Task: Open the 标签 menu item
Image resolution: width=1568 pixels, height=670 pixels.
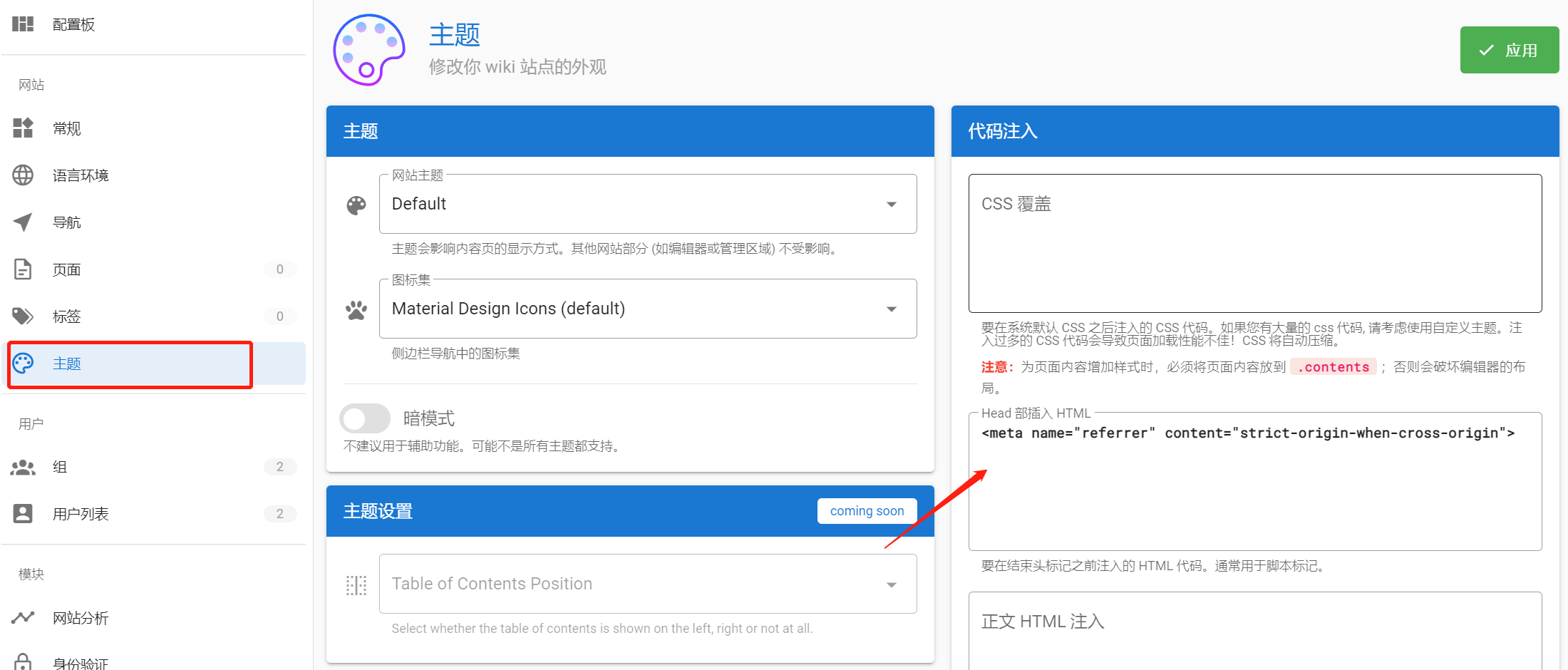Action: pyautogui.click(x=153, y=316)
